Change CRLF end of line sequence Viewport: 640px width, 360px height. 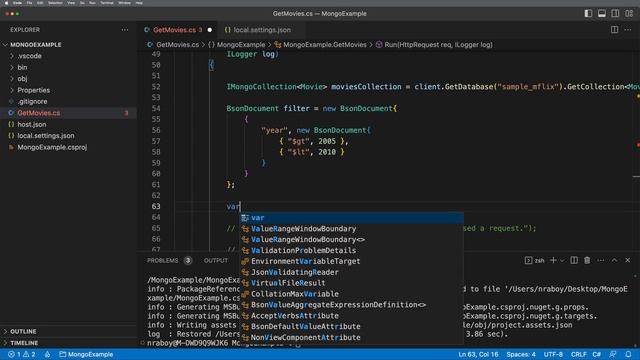tap(578, 354)
